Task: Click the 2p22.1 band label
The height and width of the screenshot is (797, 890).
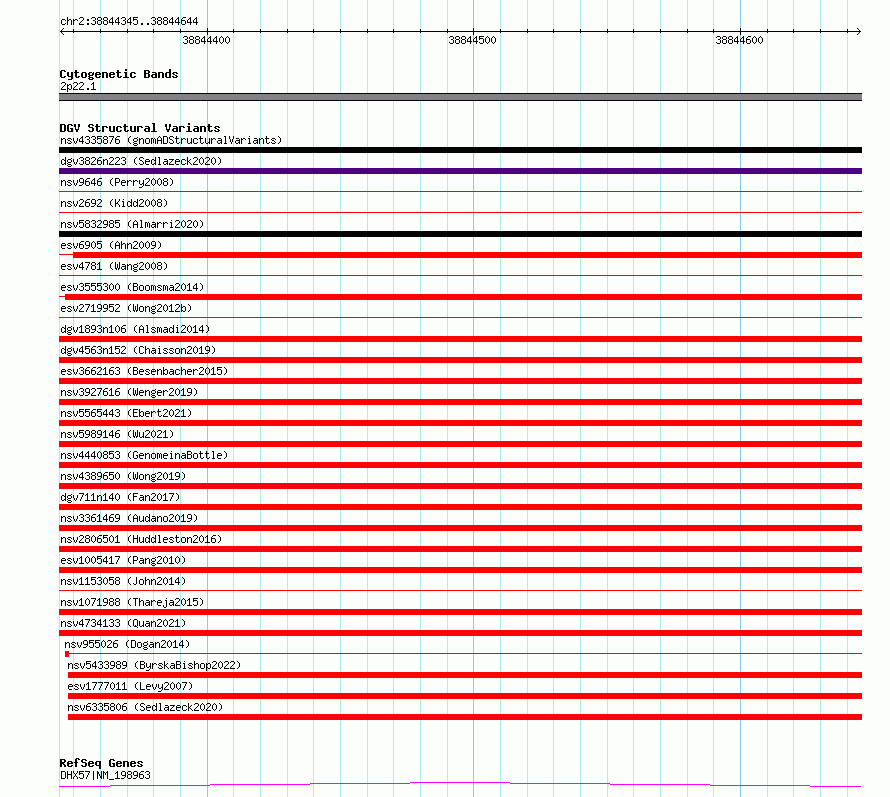Action: [78, 86]
